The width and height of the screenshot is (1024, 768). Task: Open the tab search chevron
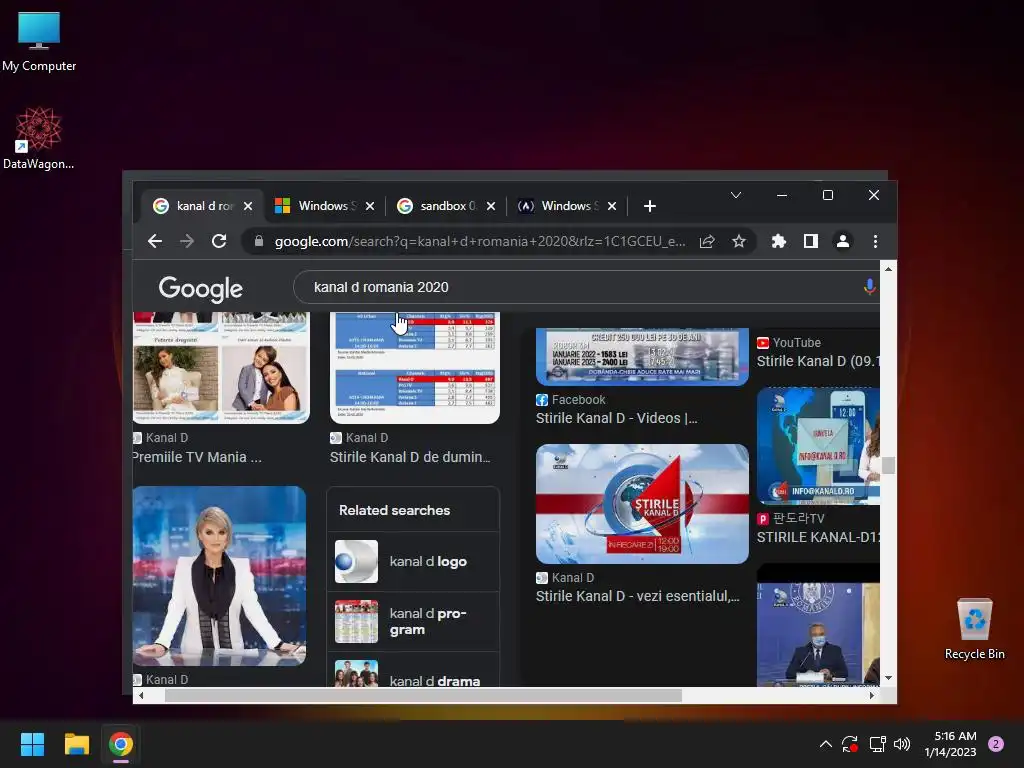[735, 195]
